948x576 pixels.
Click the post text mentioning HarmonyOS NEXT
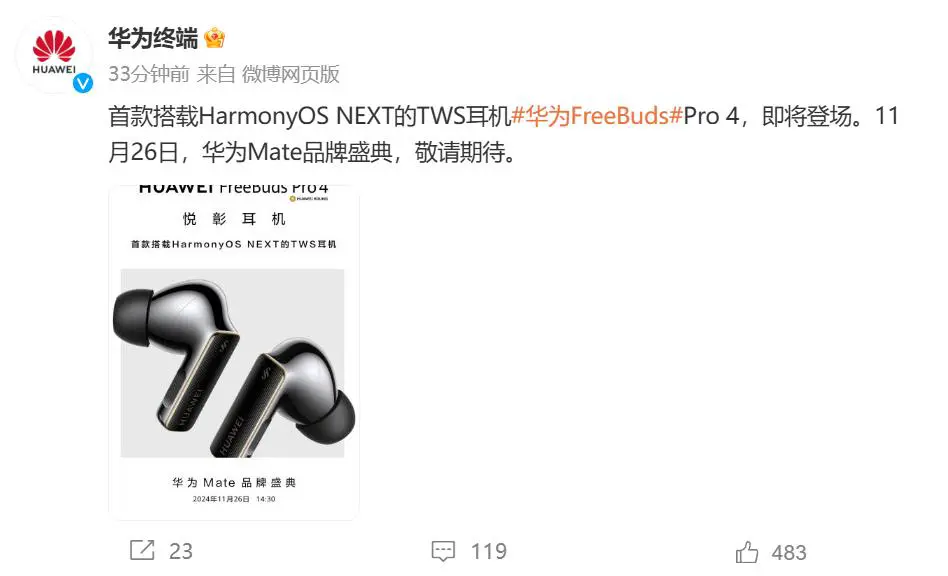click(x=503, y=134)
